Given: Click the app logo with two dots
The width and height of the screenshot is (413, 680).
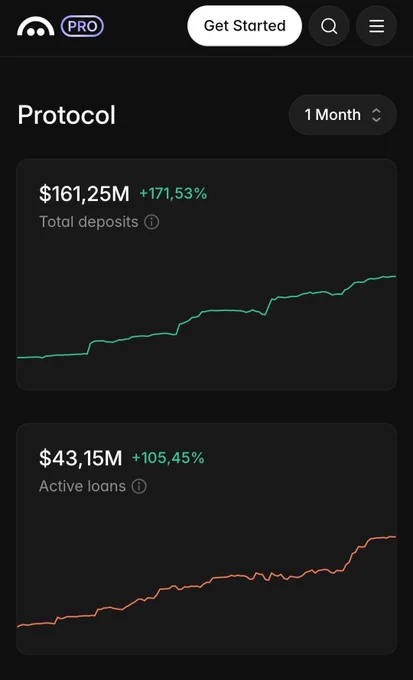Looking at the screenshot, I should pos(36,26).
